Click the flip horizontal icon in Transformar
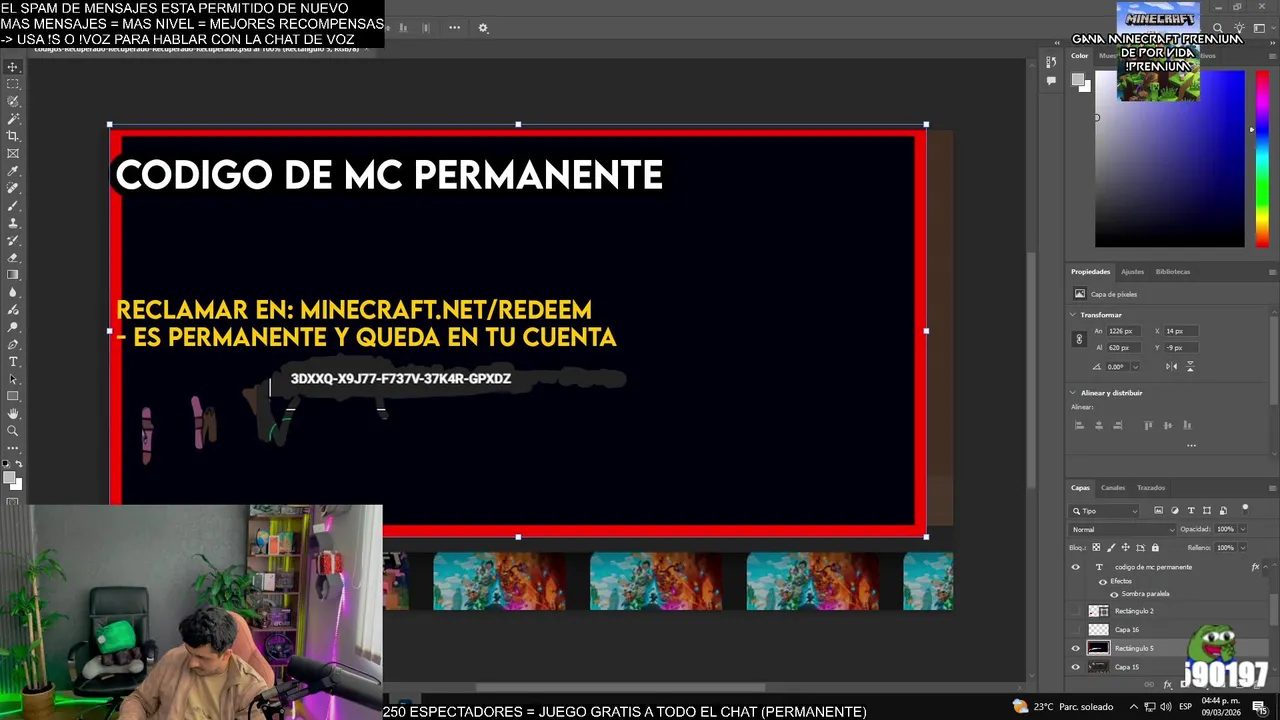This screenshot has height=720, width=1280. point(1171,366)
